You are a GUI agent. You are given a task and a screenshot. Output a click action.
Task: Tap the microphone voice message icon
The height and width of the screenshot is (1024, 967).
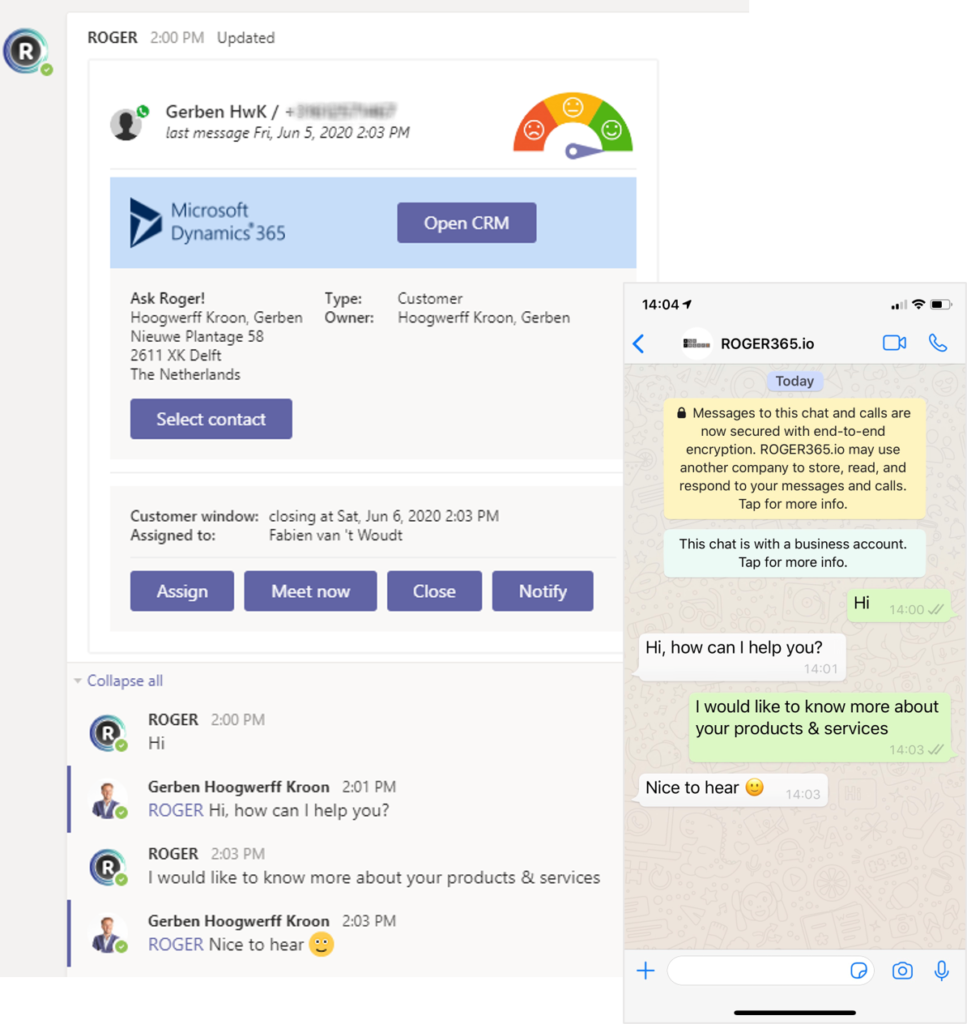pos(942,970)
